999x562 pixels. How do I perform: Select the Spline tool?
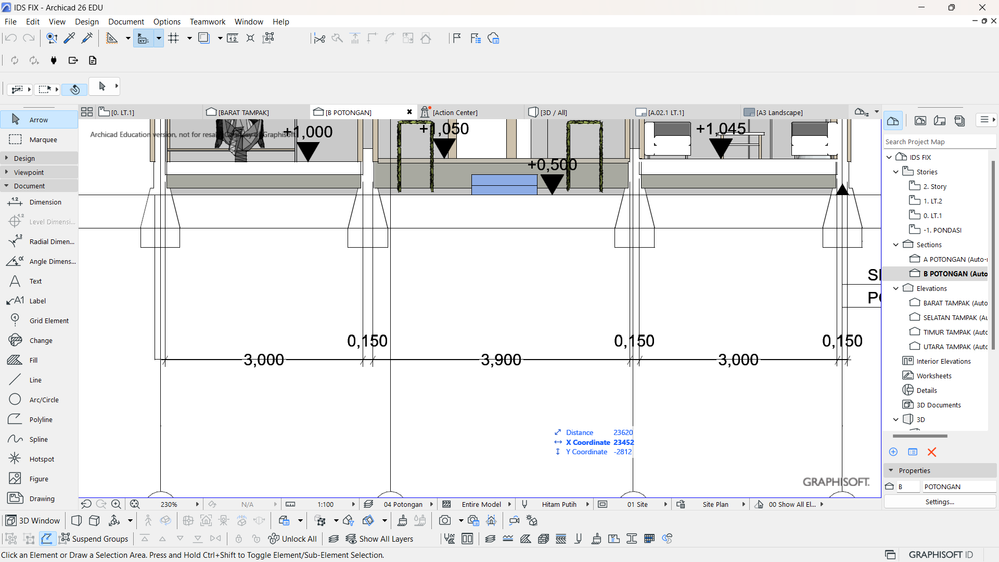tap(40, 439)
